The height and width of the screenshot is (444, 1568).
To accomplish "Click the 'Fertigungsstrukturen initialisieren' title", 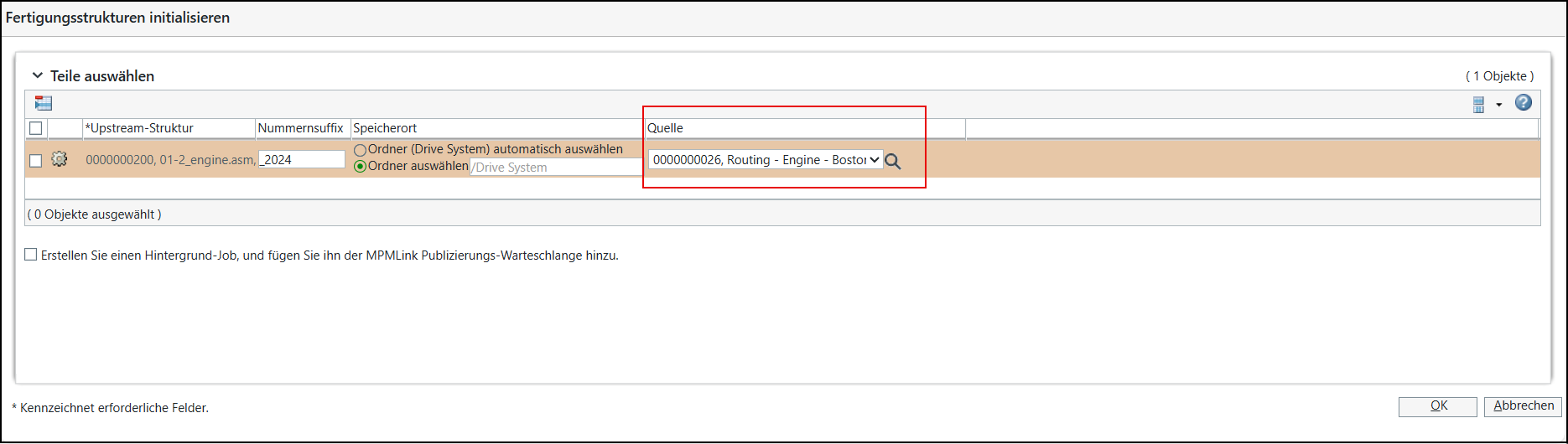I will 118,18.
